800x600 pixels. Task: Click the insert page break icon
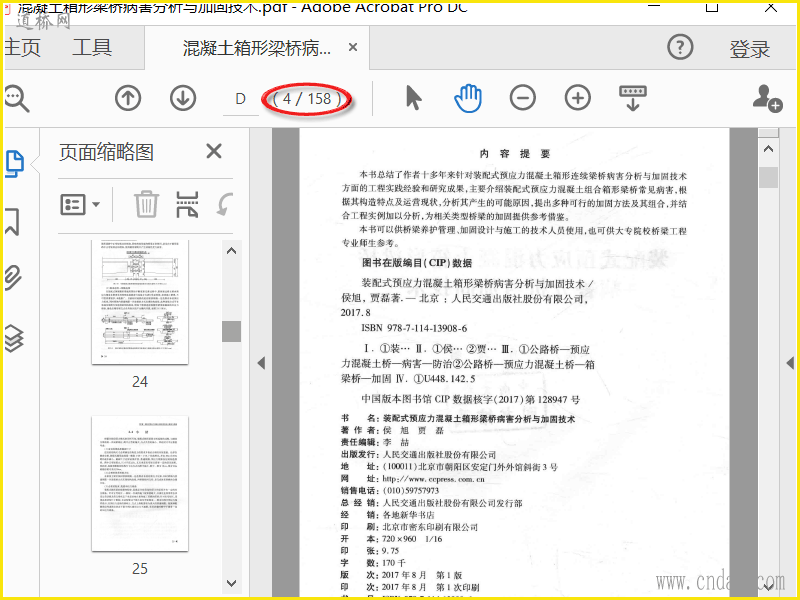pos(187,204)
